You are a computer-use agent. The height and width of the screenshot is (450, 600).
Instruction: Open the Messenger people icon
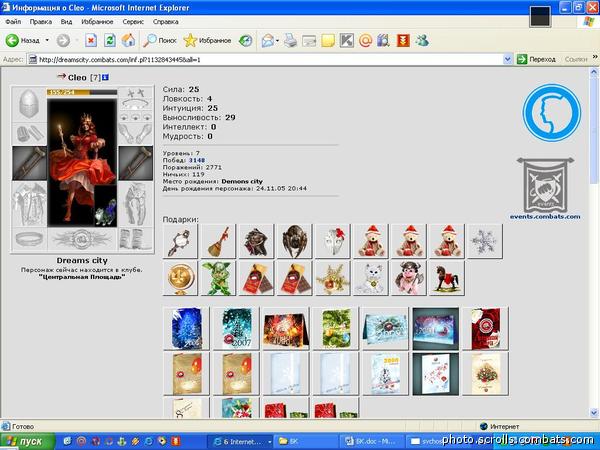point(422,40)
